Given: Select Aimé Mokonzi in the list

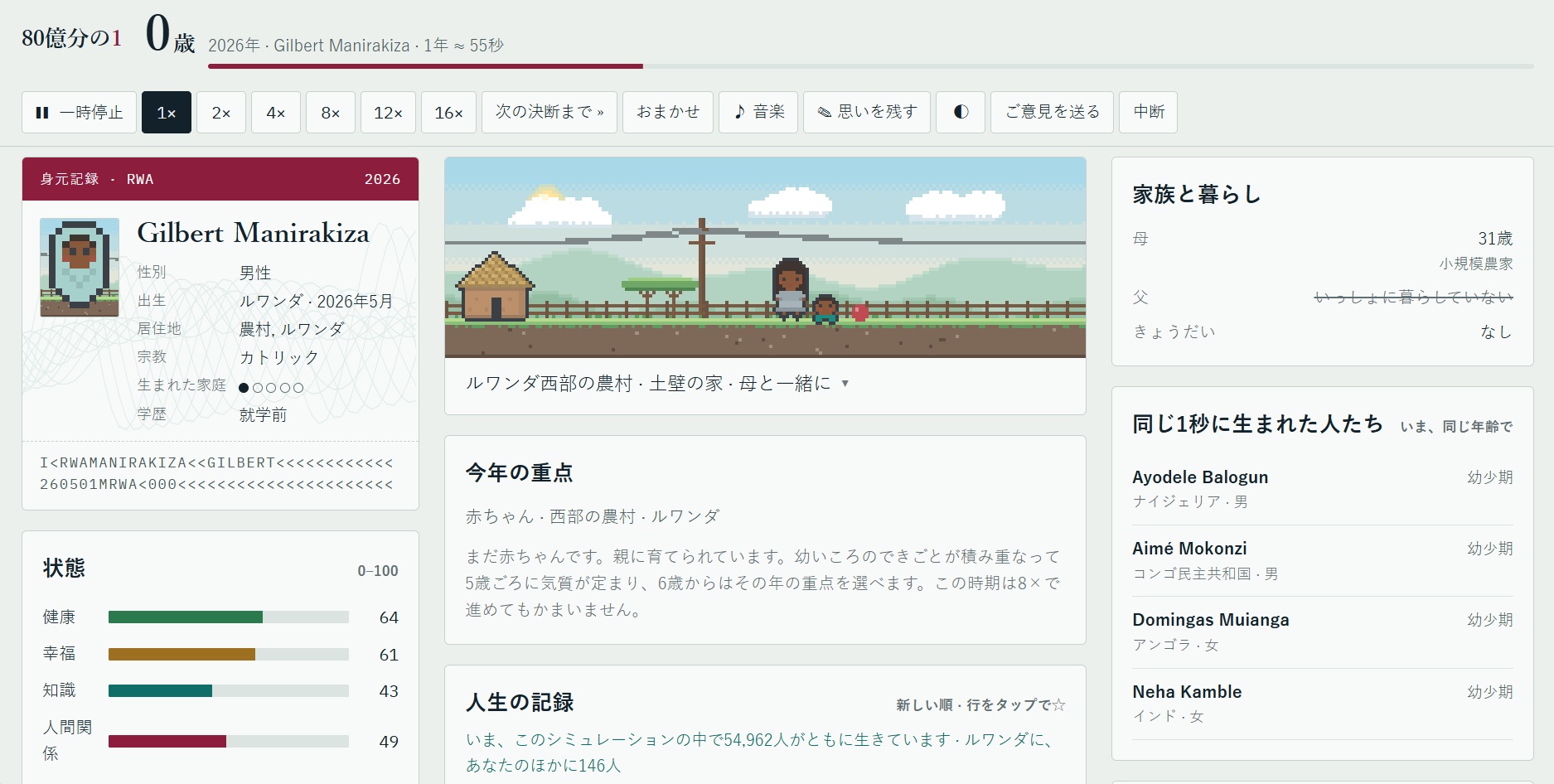Looking at the screenshot, I should (1323, 560).
